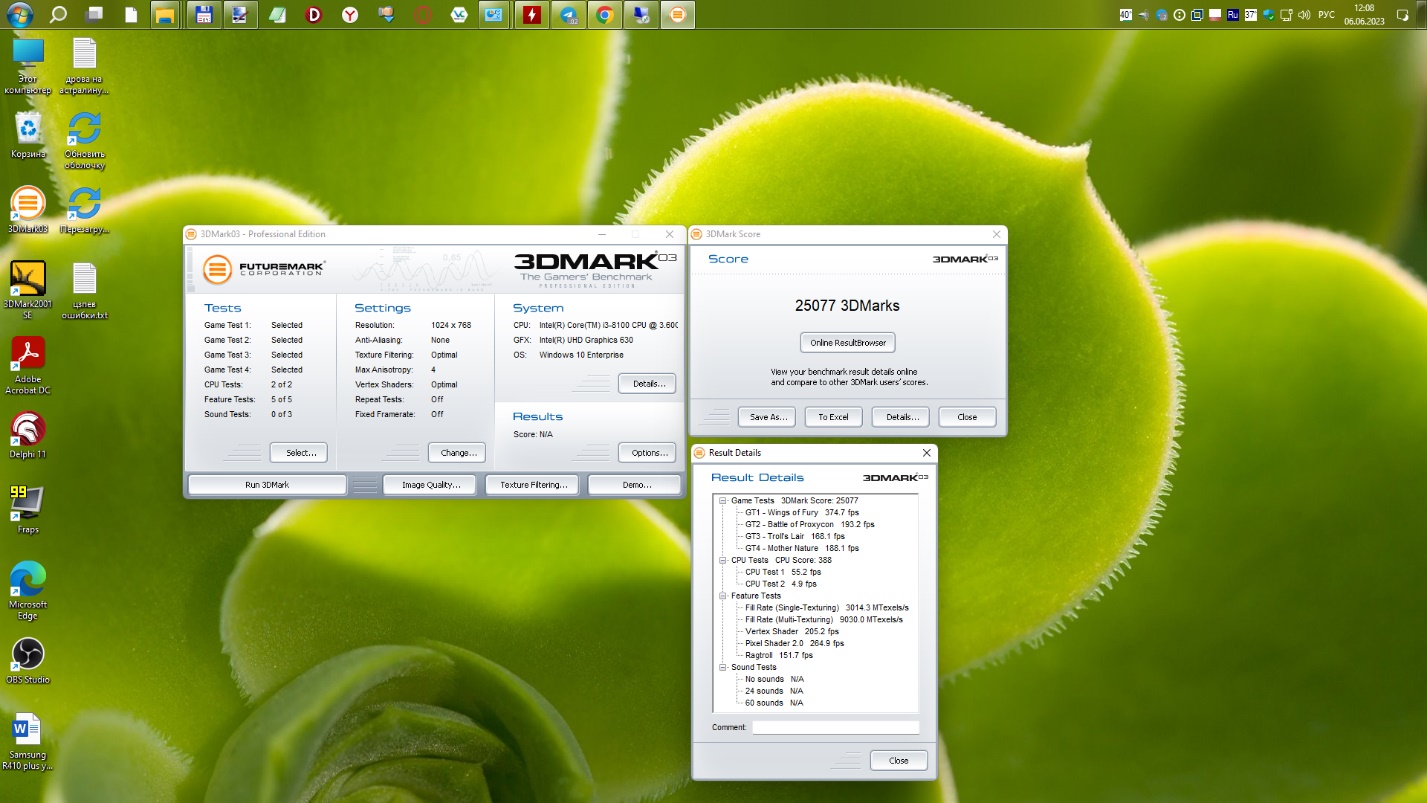
Task: Open Microsoft Edge desktop shortcut
Action: pyautogui.click(x=27, y=580)
